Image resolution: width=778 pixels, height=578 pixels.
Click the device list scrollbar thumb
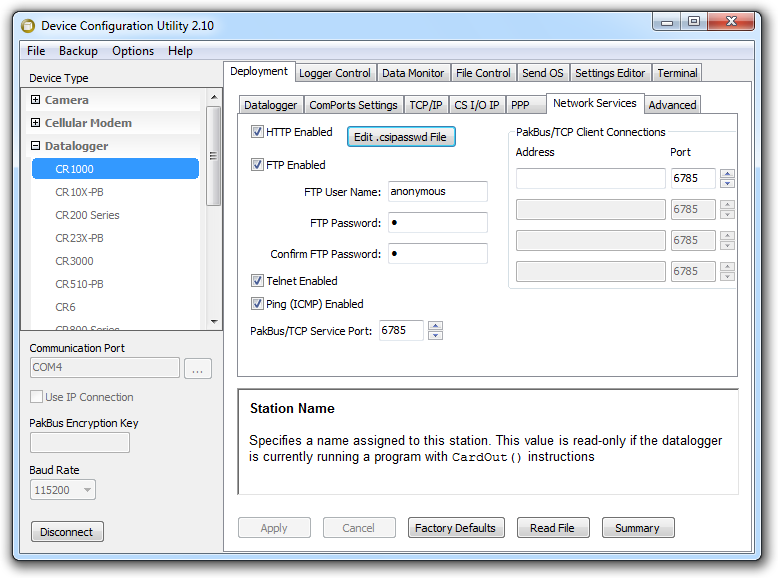click(x=214, y=156)
